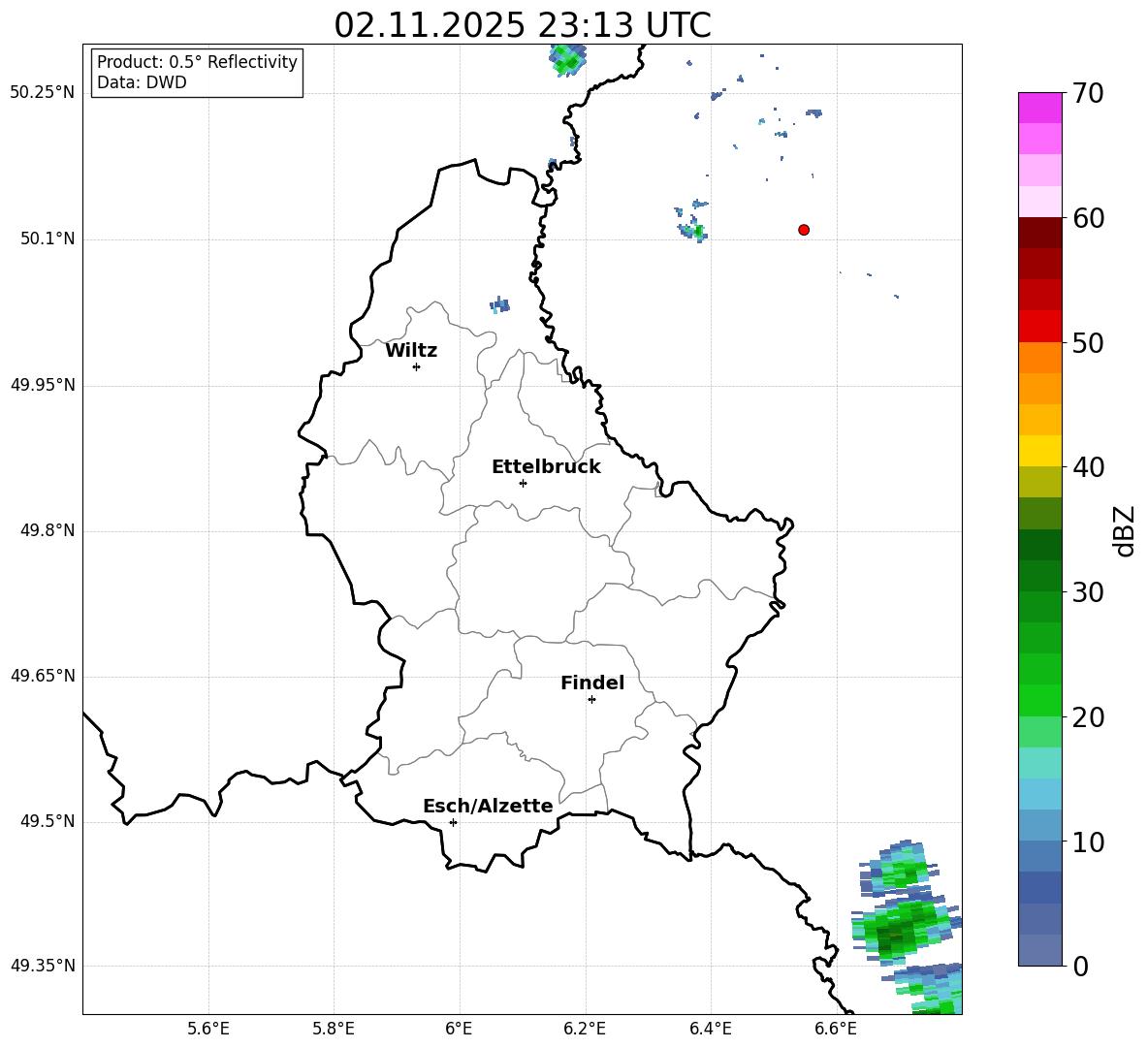1148x1048 pixels.
Task: Click the red dot marker on the map
Action: tap(804, 230)
